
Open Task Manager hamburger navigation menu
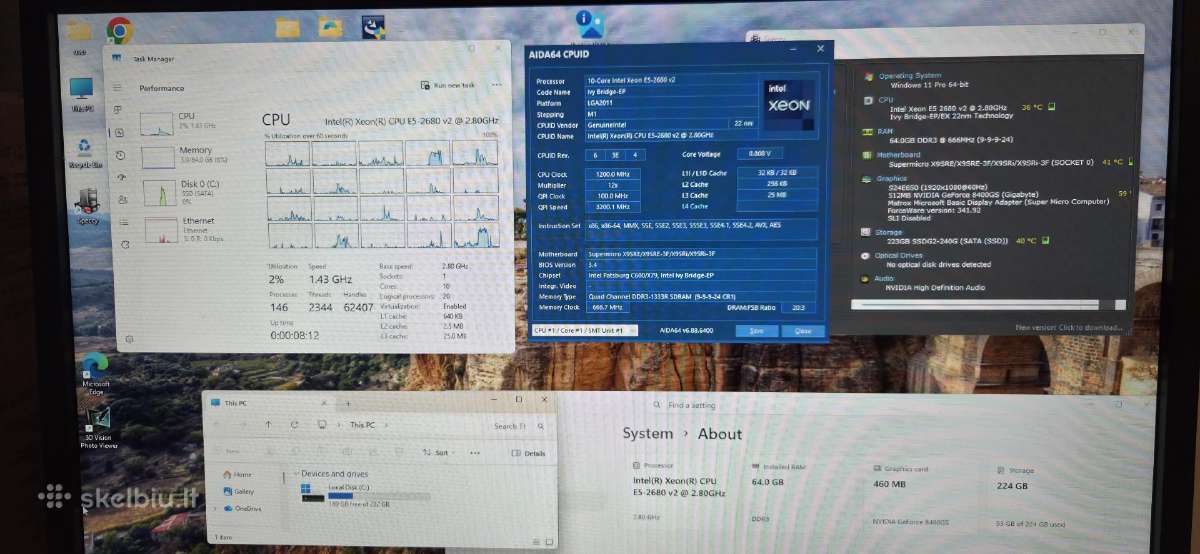118,87
